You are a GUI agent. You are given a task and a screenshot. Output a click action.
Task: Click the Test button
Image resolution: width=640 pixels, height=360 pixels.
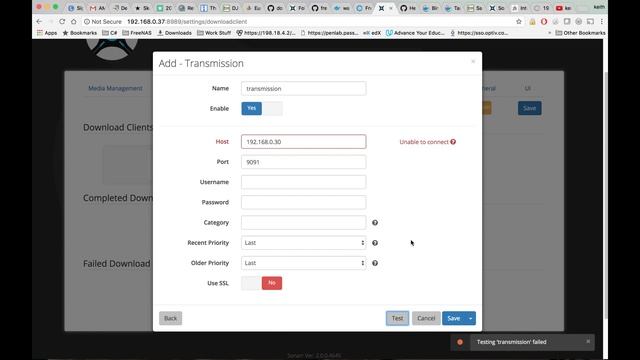point(397,318)
